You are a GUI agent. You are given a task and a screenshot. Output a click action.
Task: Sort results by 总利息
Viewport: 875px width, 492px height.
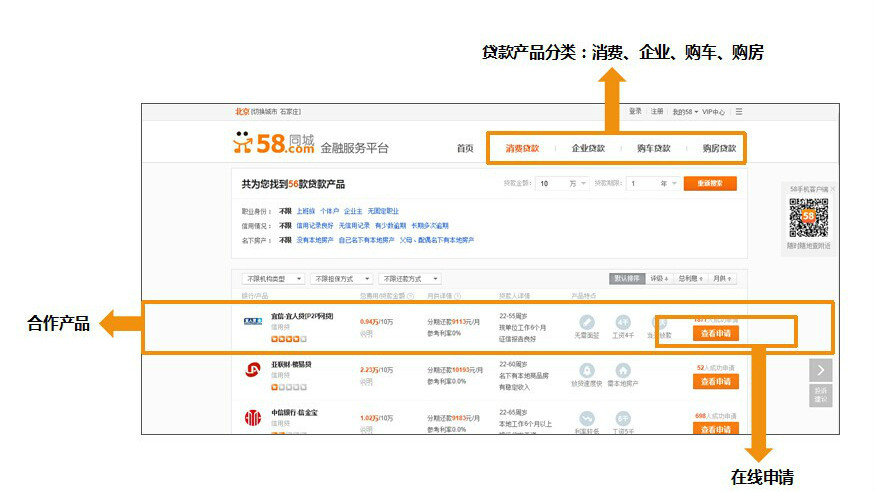[x=690, y=278]
